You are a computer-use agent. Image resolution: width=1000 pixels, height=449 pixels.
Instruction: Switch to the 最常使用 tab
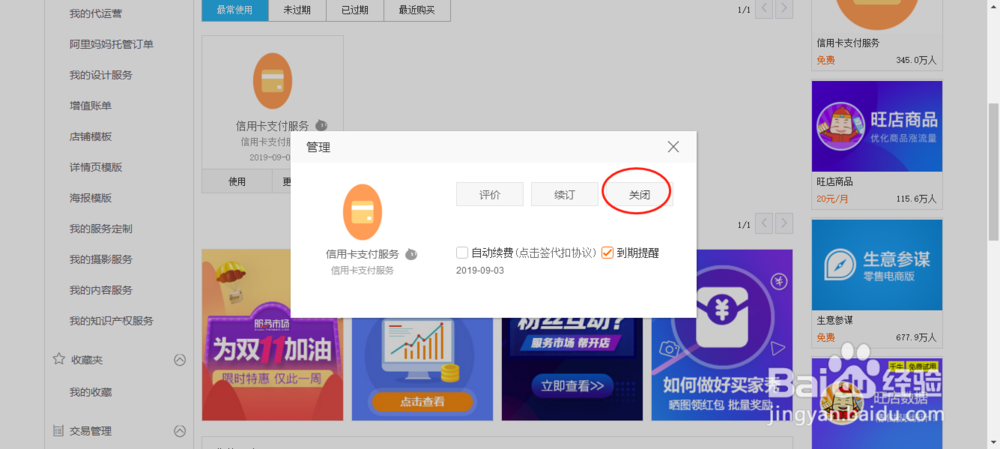(x=235, y=10)
